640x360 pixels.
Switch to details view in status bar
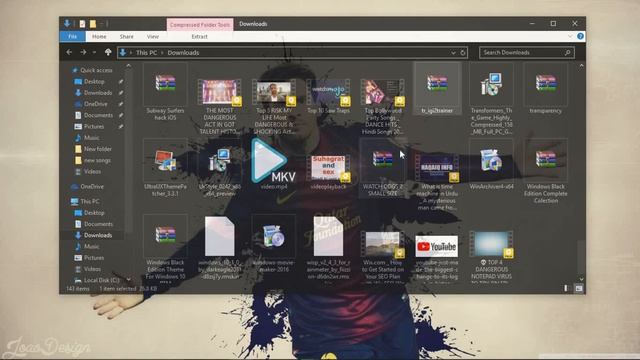(566, 288)
